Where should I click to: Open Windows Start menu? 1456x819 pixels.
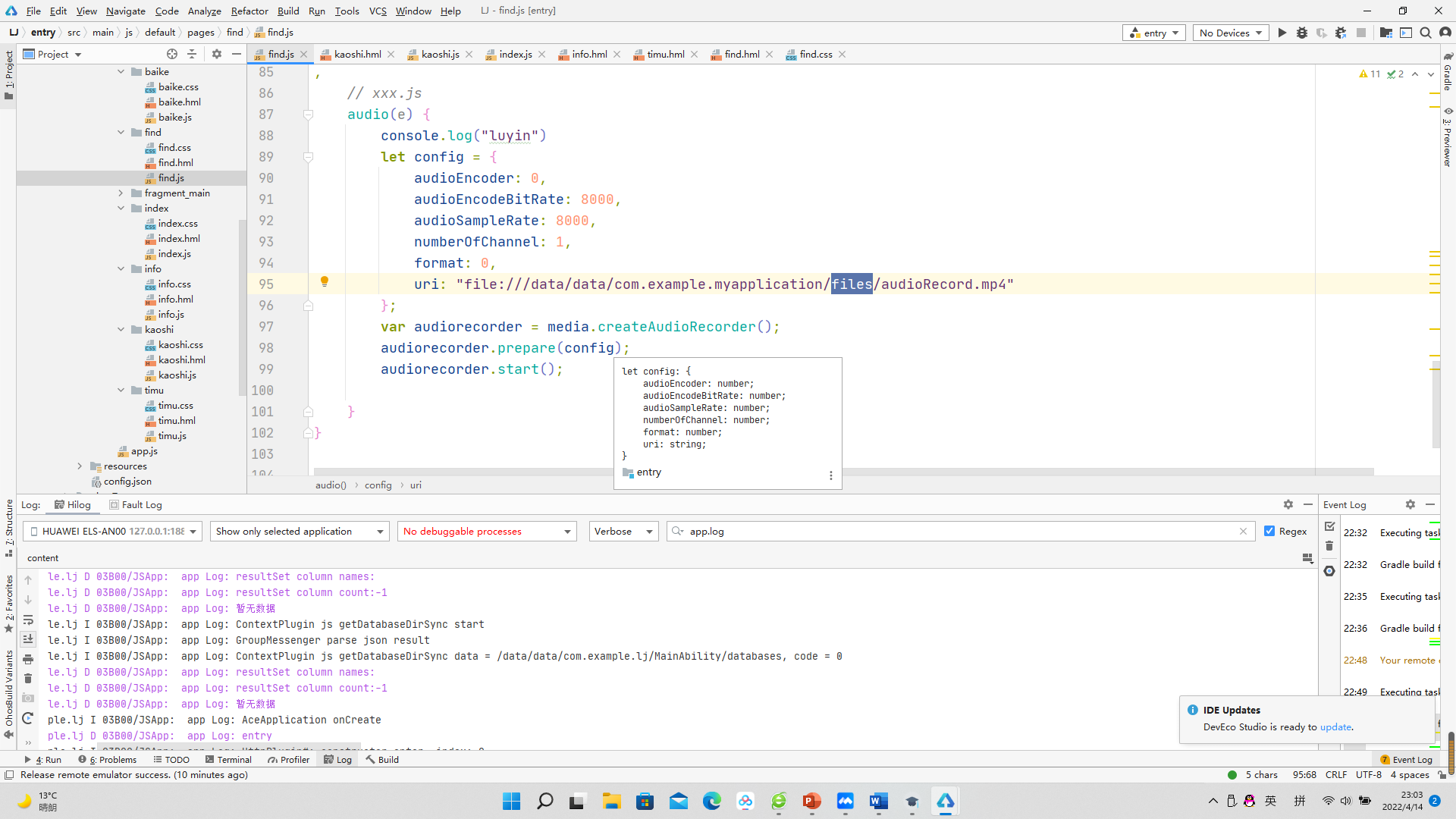pyautogui.click(x=511, y=801)
